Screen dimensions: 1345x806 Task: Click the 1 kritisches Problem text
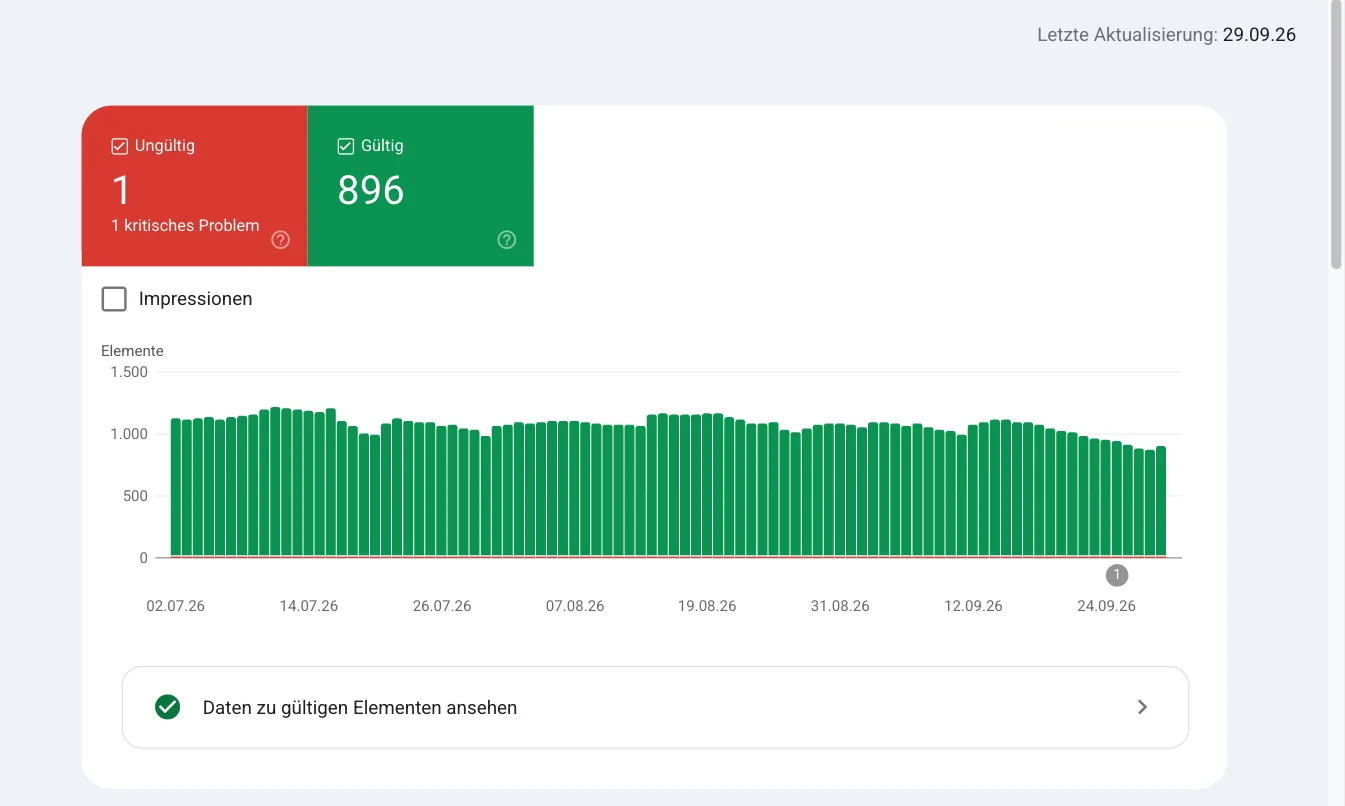coord(185,226)
